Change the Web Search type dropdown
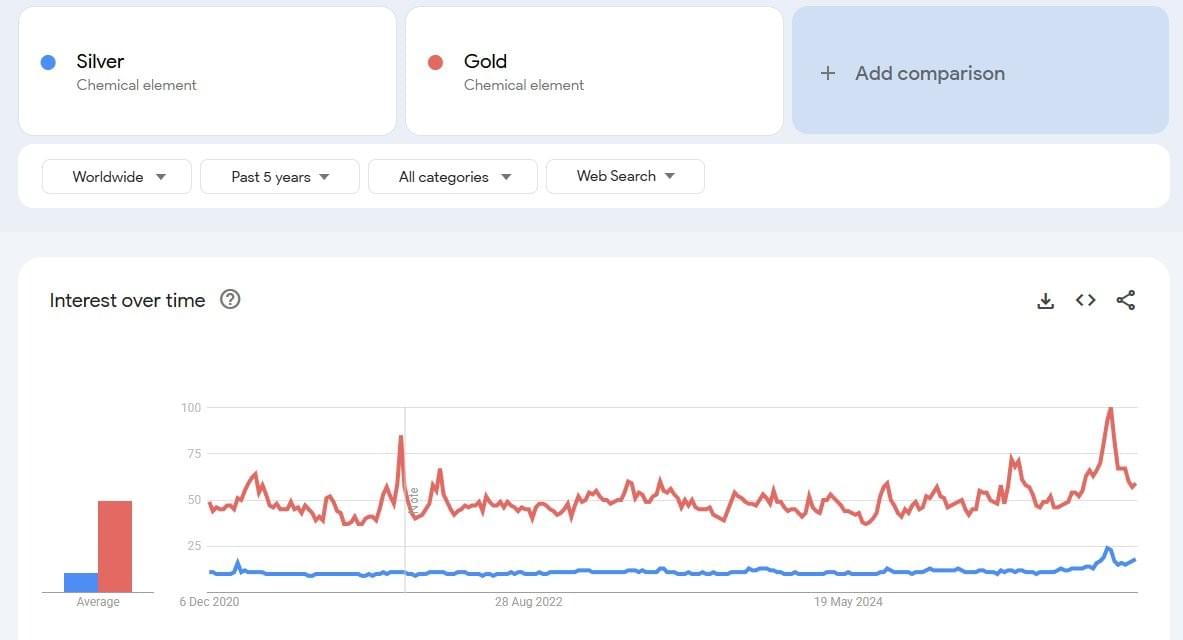The width and height of the screenshot is (1183, 640). (625, 176)
